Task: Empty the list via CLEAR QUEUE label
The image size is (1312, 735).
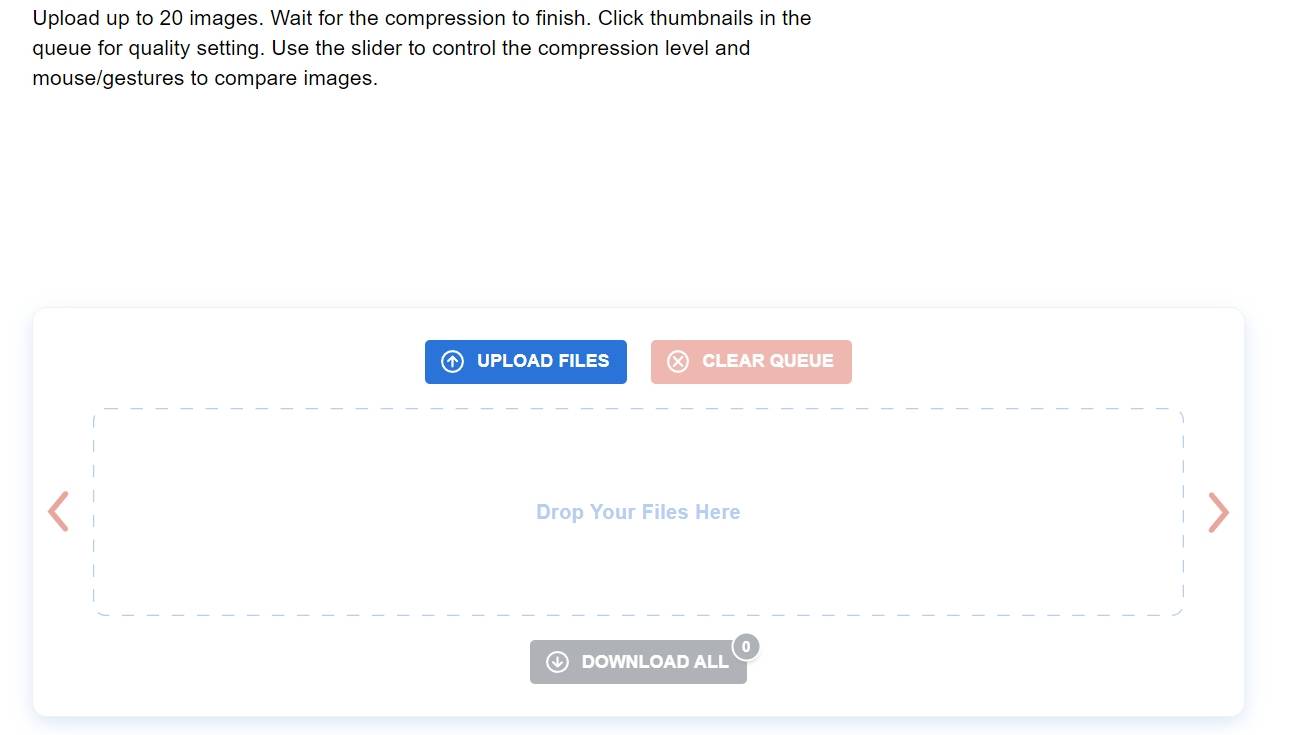Action: (x=768, y=361)
